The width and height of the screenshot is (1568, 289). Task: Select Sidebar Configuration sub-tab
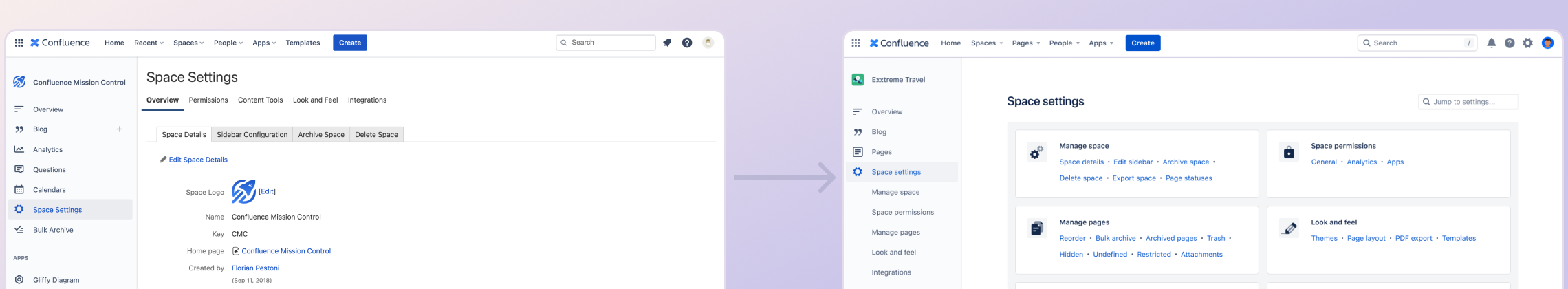click(x=252, y=134)
